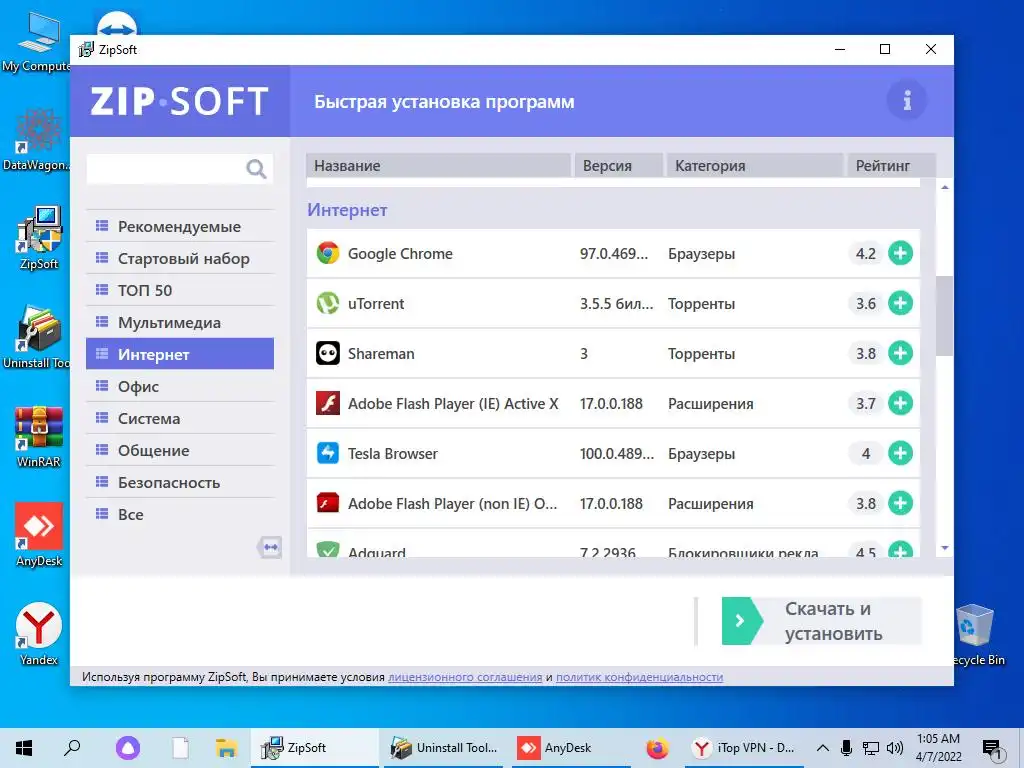Screen dimensions: 1024x768
Task: Click Торренты category in uTorrent row
Action: click(701, 304)
